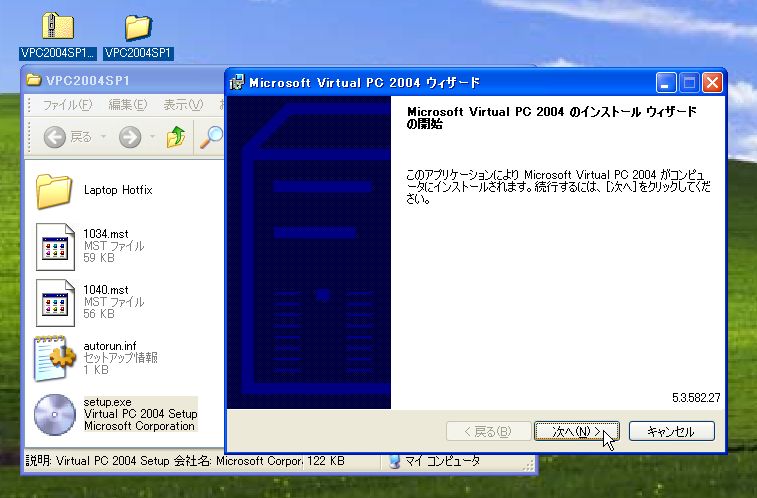Go up one folder level in Explorer

tap(176, 137)
